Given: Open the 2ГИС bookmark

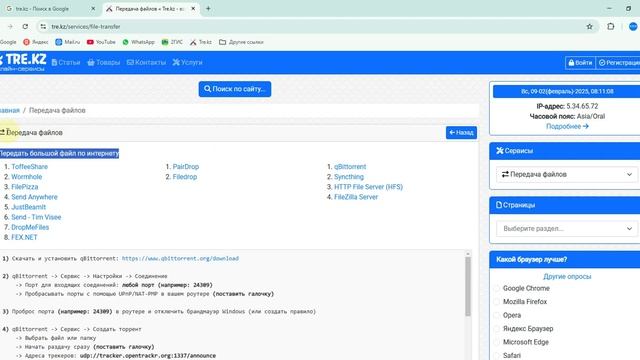Looking at the screenshot, I should tap(172, 42).
